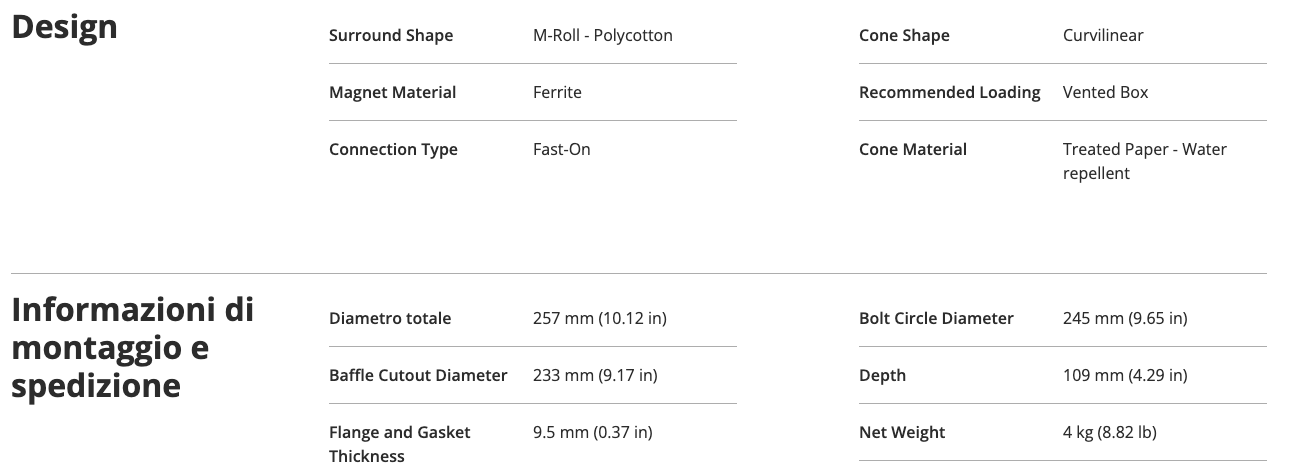This screenshot has height=470, width=1289.
Task: Click the Curvilinear value
Action: pos(1103,36)
